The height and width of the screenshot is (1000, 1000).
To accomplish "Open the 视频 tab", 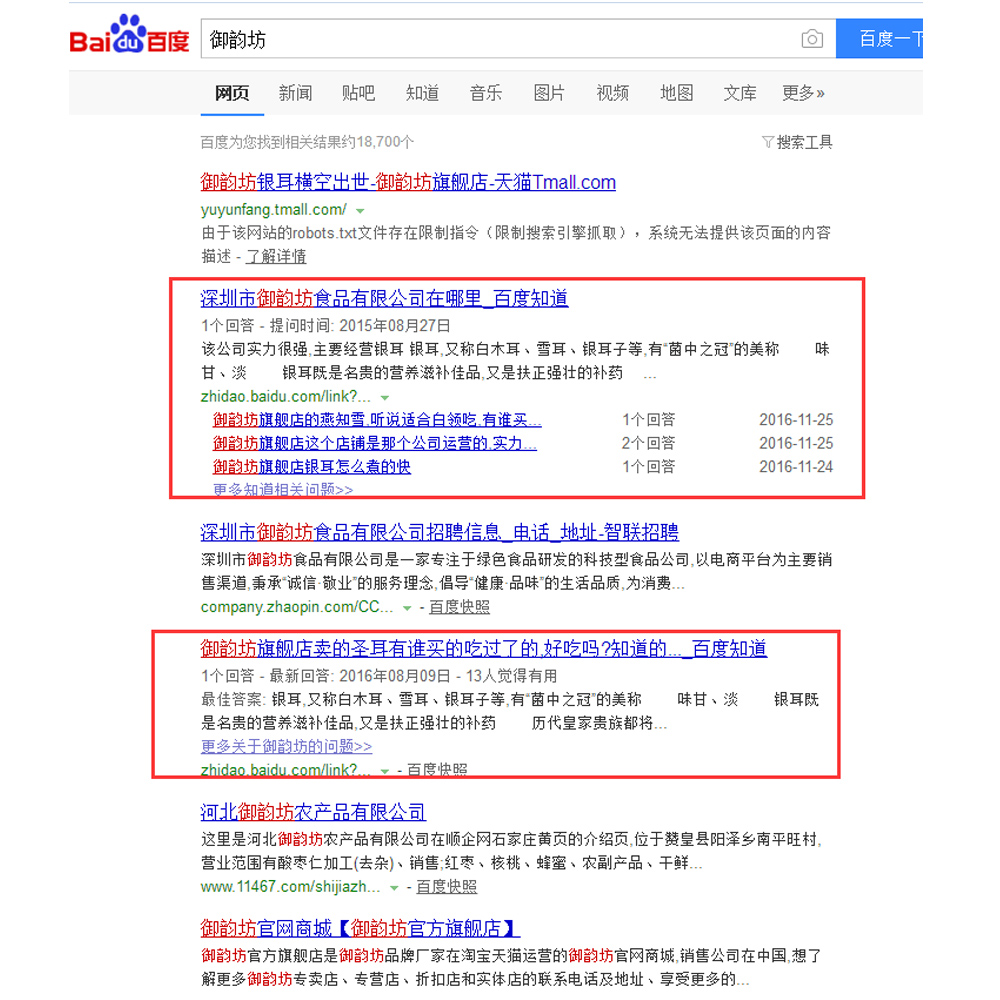I will click(x=613, y=93).
